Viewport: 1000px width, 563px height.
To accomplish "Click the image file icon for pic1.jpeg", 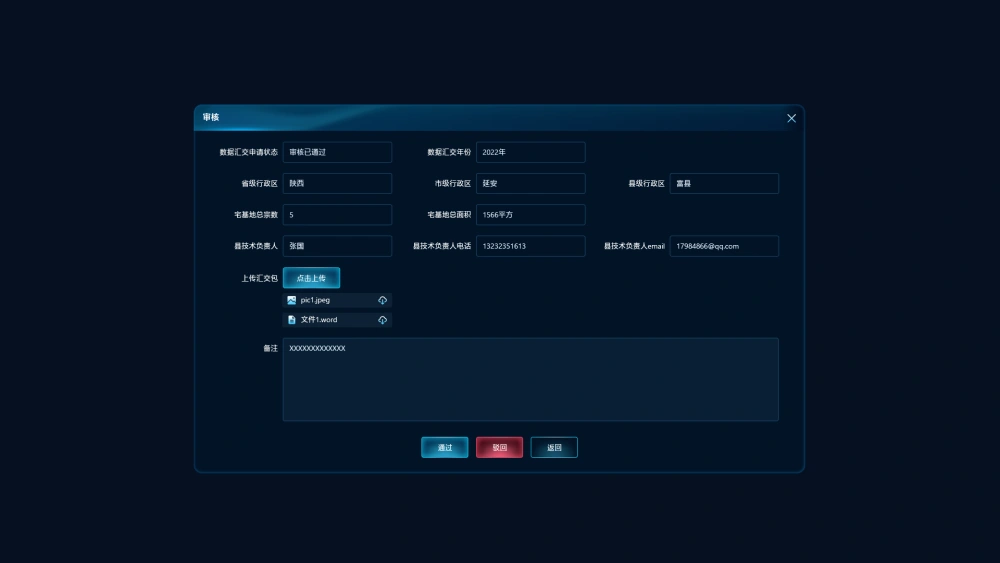I will pos(292,300).
